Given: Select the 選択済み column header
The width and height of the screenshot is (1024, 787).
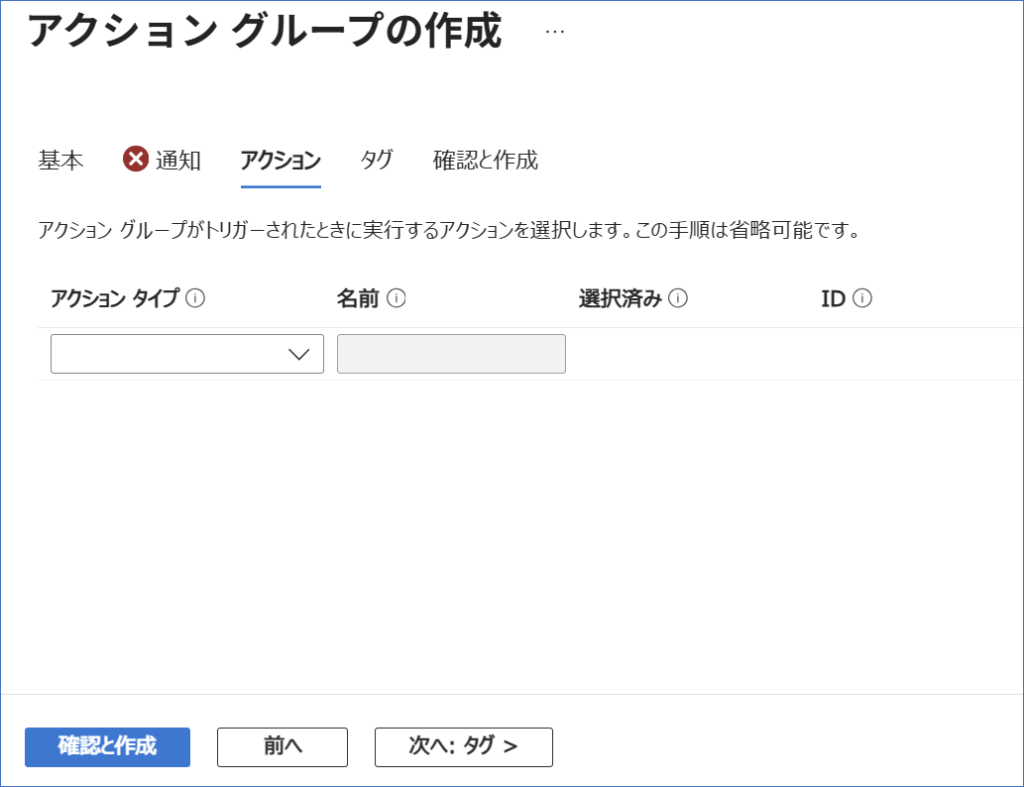Looking at the screenshot, I should point(620,298).
